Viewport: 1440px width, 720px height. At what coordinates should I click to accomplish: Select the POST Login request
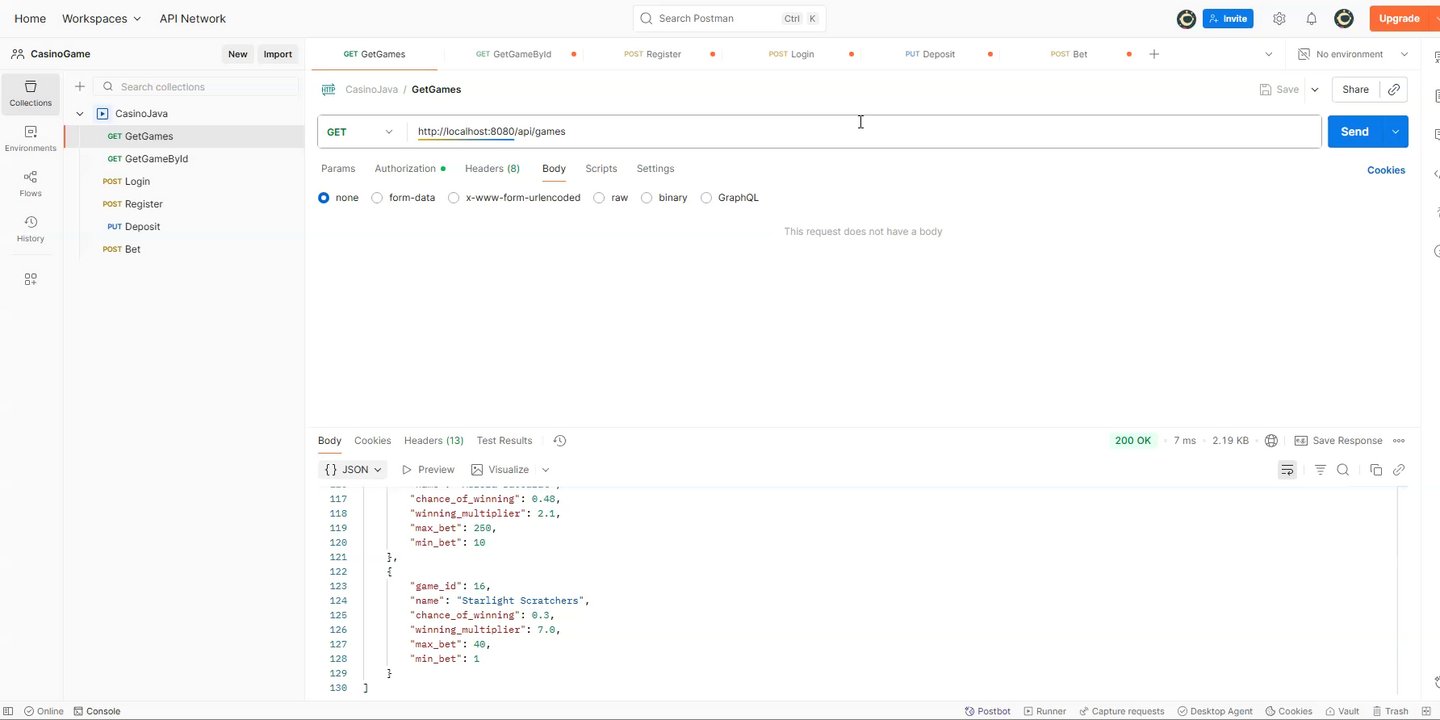183,182
